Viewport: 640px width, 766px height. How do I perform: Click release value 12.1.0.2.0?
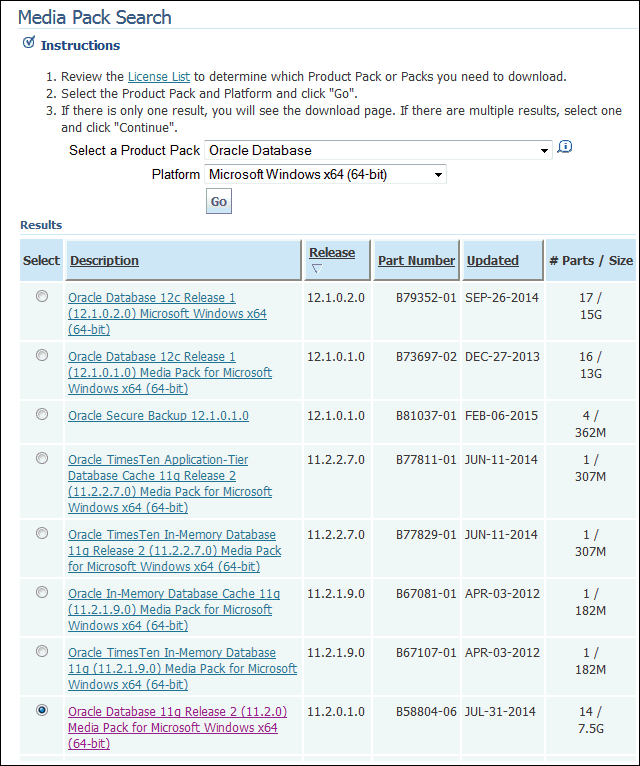336,298
